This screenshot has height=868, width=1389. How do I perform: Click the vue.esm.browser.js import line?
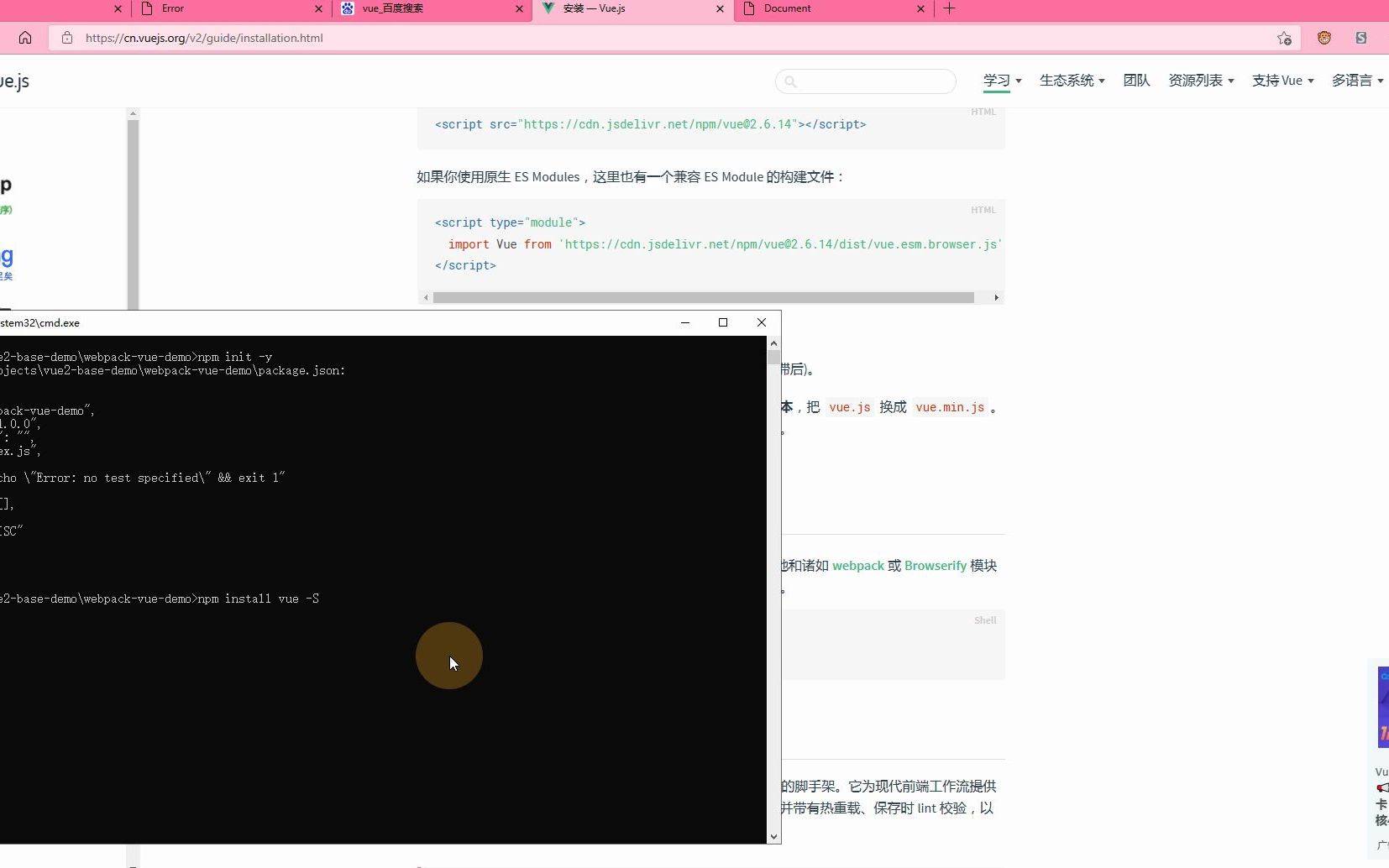[x=726, y=244]
